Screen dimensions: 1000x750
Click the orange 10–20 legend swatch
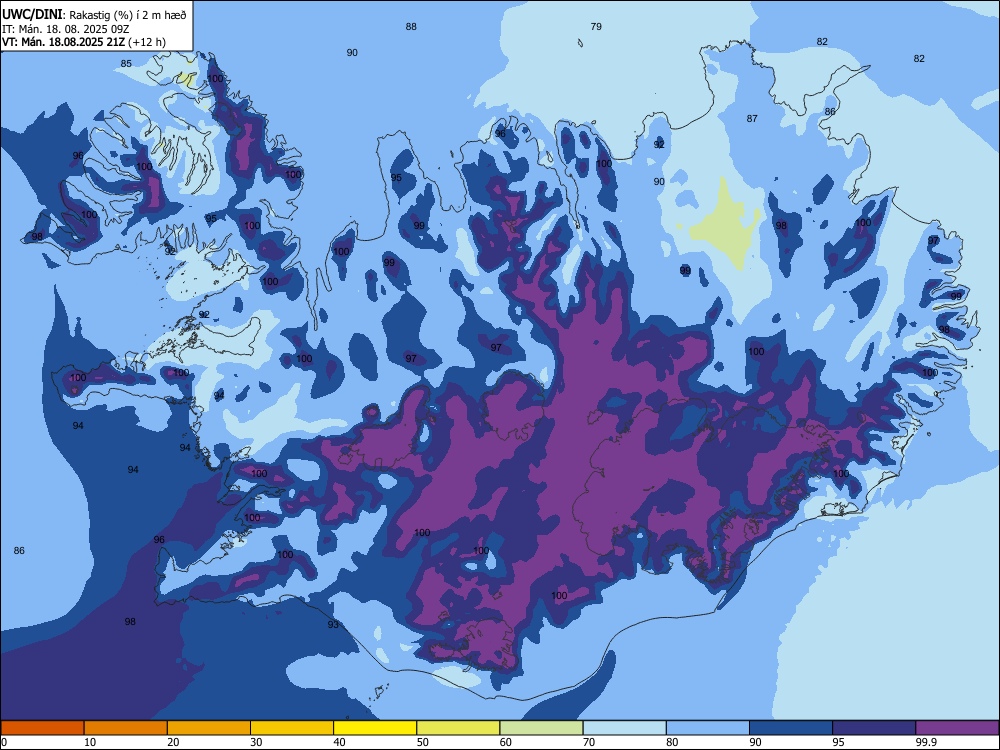click(126, 728)
